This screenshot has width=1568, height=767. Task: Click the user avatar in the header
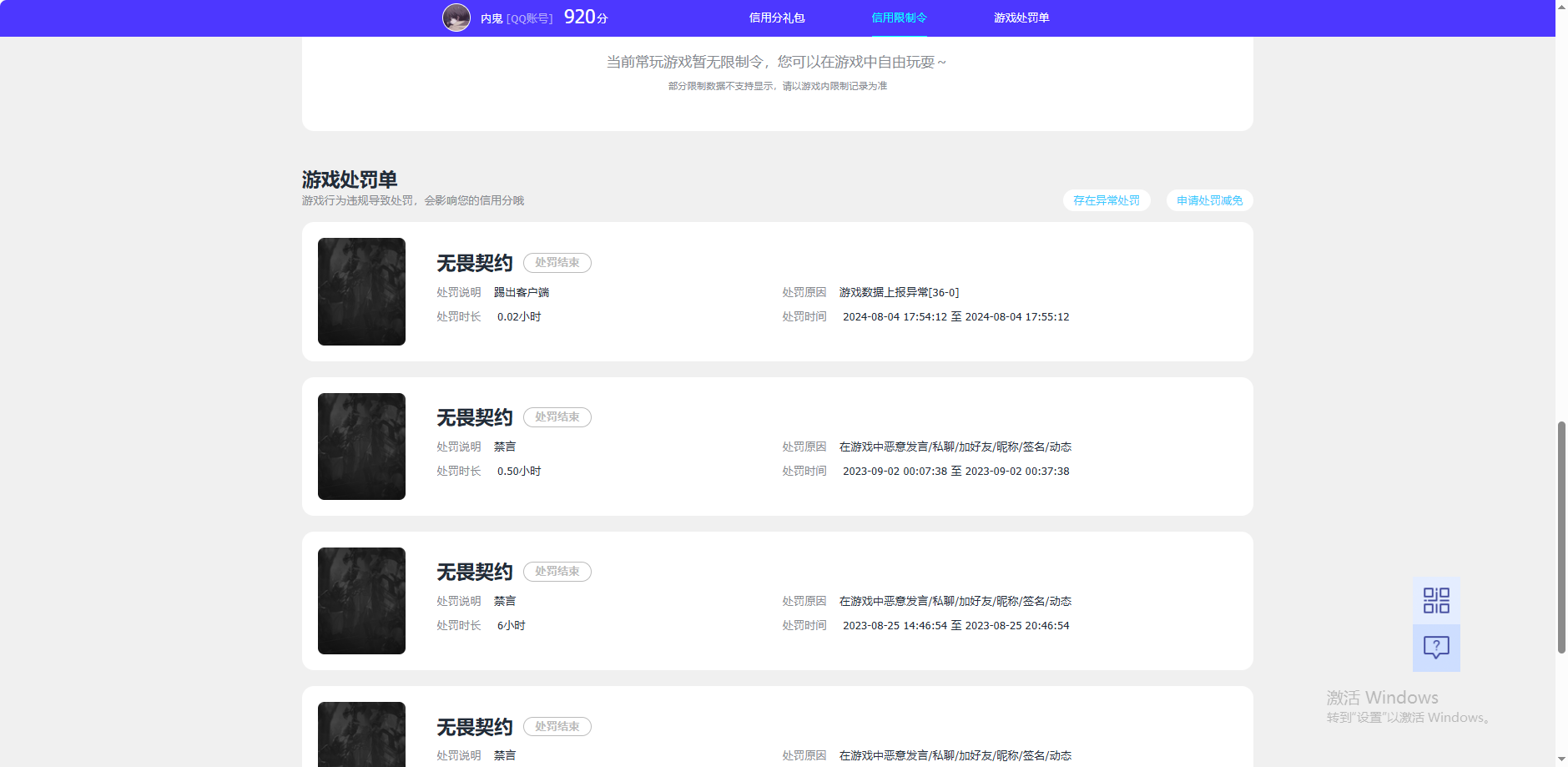pyautogui.click(x=456, y=18)
